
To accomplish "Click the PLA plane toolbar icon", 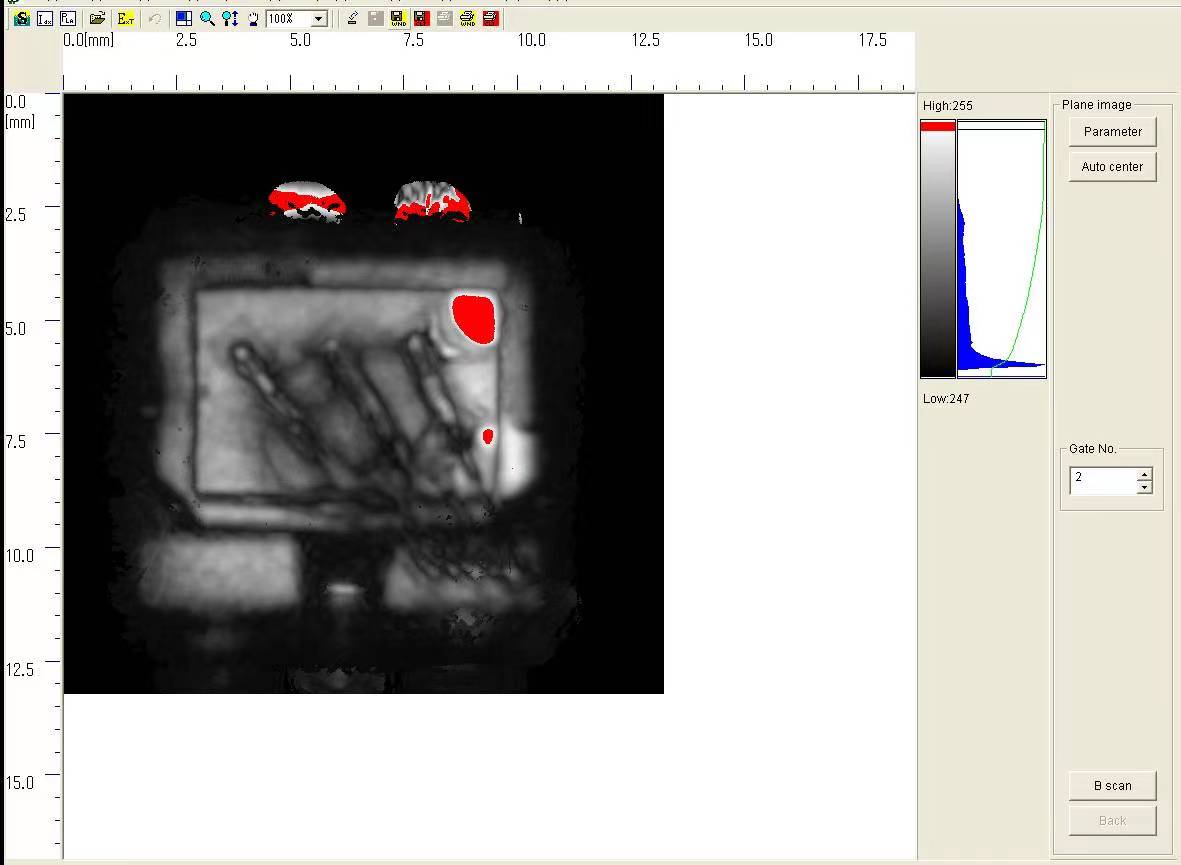I will click(67, 18).
